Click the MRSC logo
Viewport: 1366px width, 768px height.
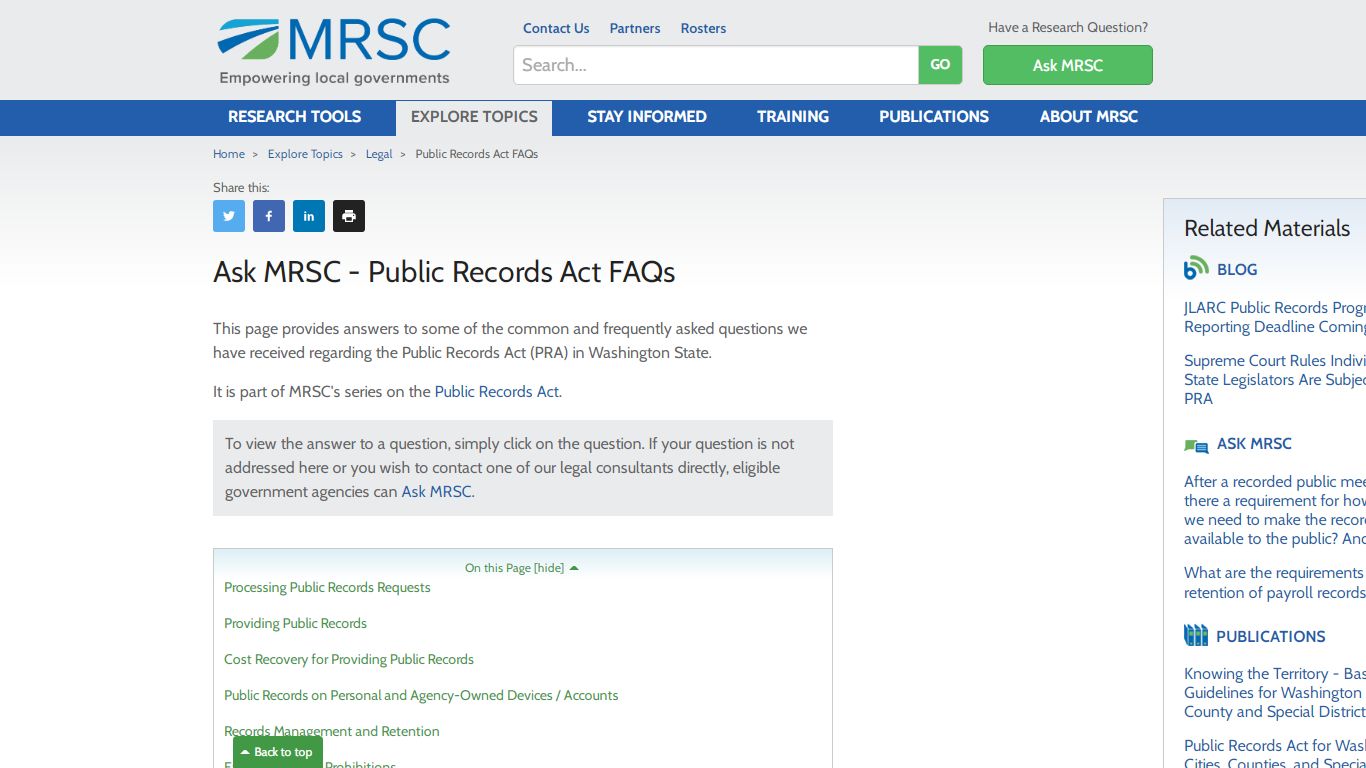[x=334, y=51]
